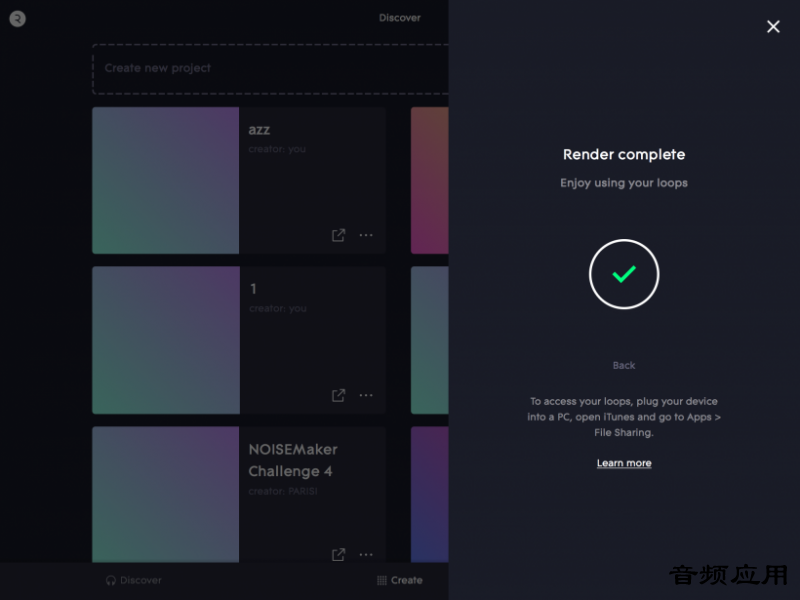Click the green checkmark circle

624,274
